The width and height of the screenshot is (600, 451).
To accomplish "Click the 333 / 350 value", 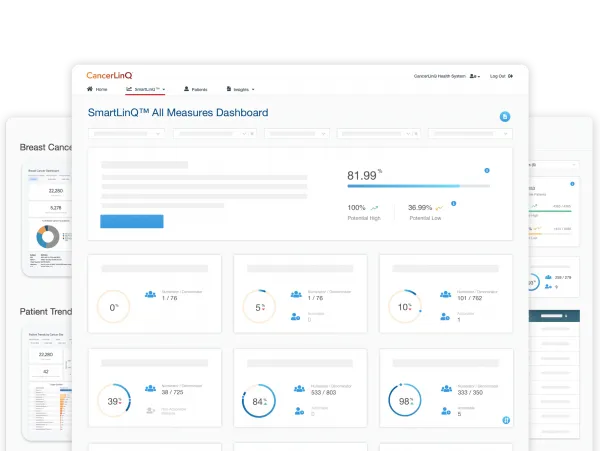I will tap(470, 392).
